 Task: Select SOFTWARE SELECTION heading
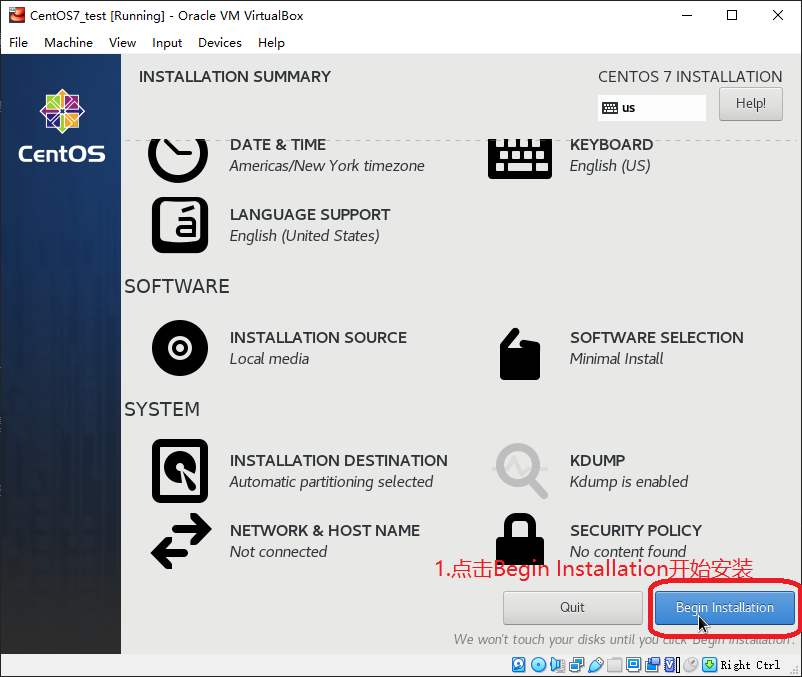click(657, 337)
